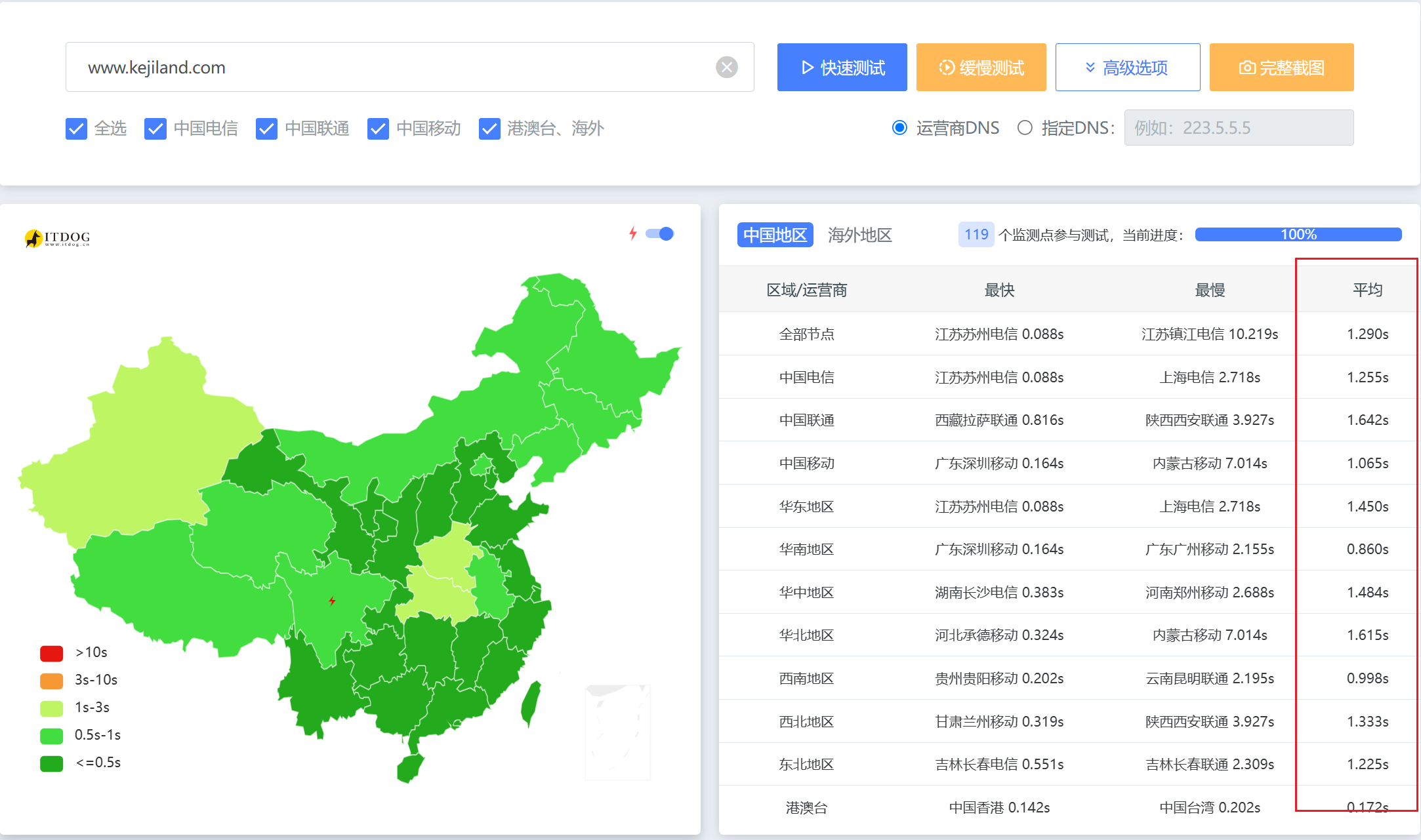Clear the URL input with the X icon
Viewport: 1421px width, 840px height.
726,67
